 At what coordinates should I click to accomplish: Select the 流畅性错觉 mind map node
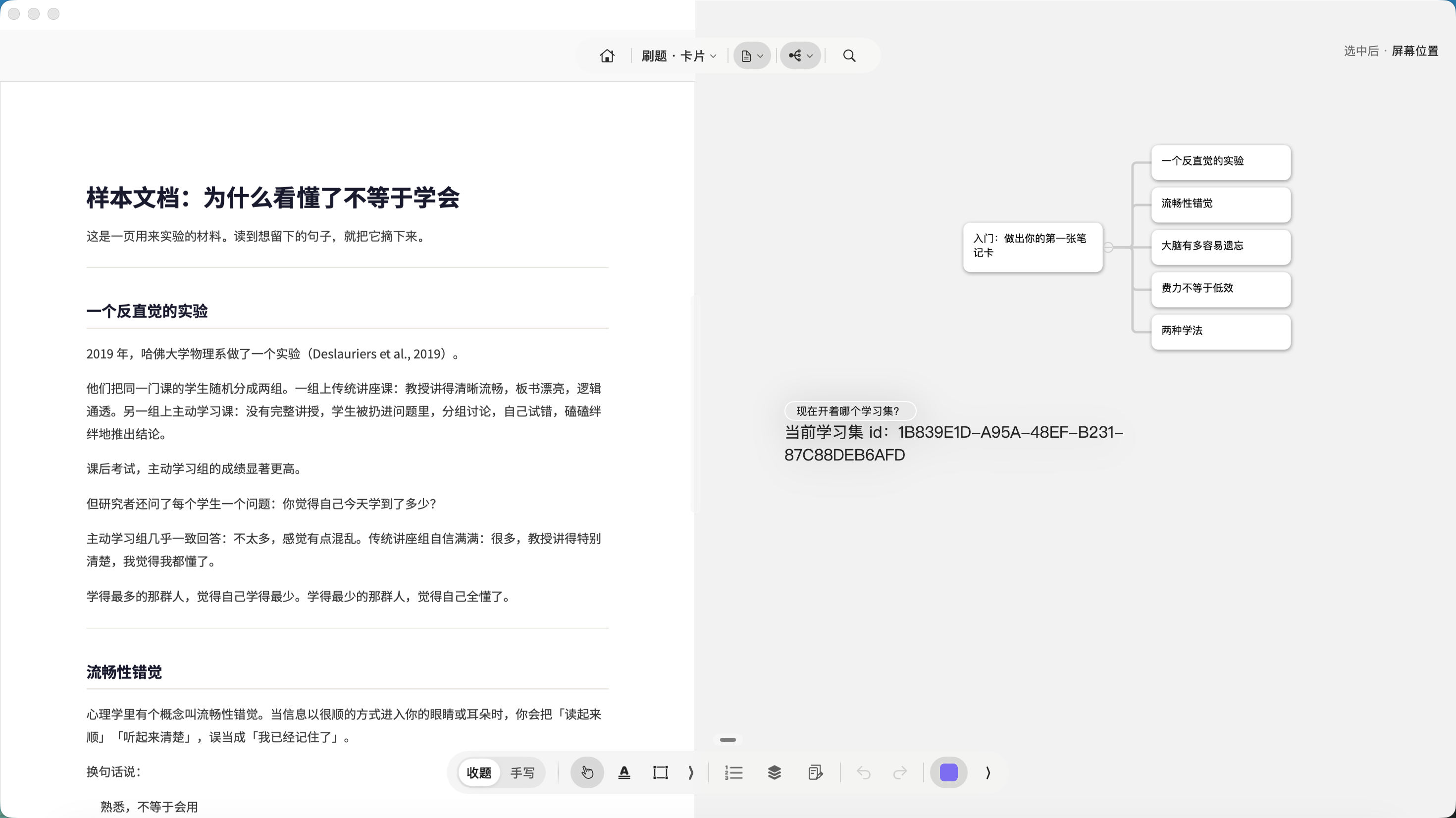tap(1221, 204)
